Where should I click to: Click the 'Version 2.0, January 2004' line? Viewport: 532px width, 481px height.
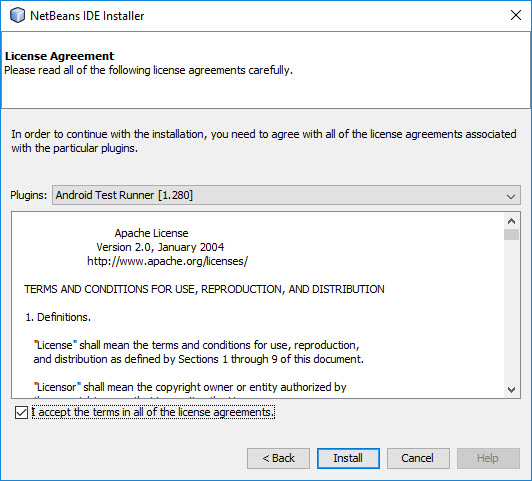click(x=160, y=247)
